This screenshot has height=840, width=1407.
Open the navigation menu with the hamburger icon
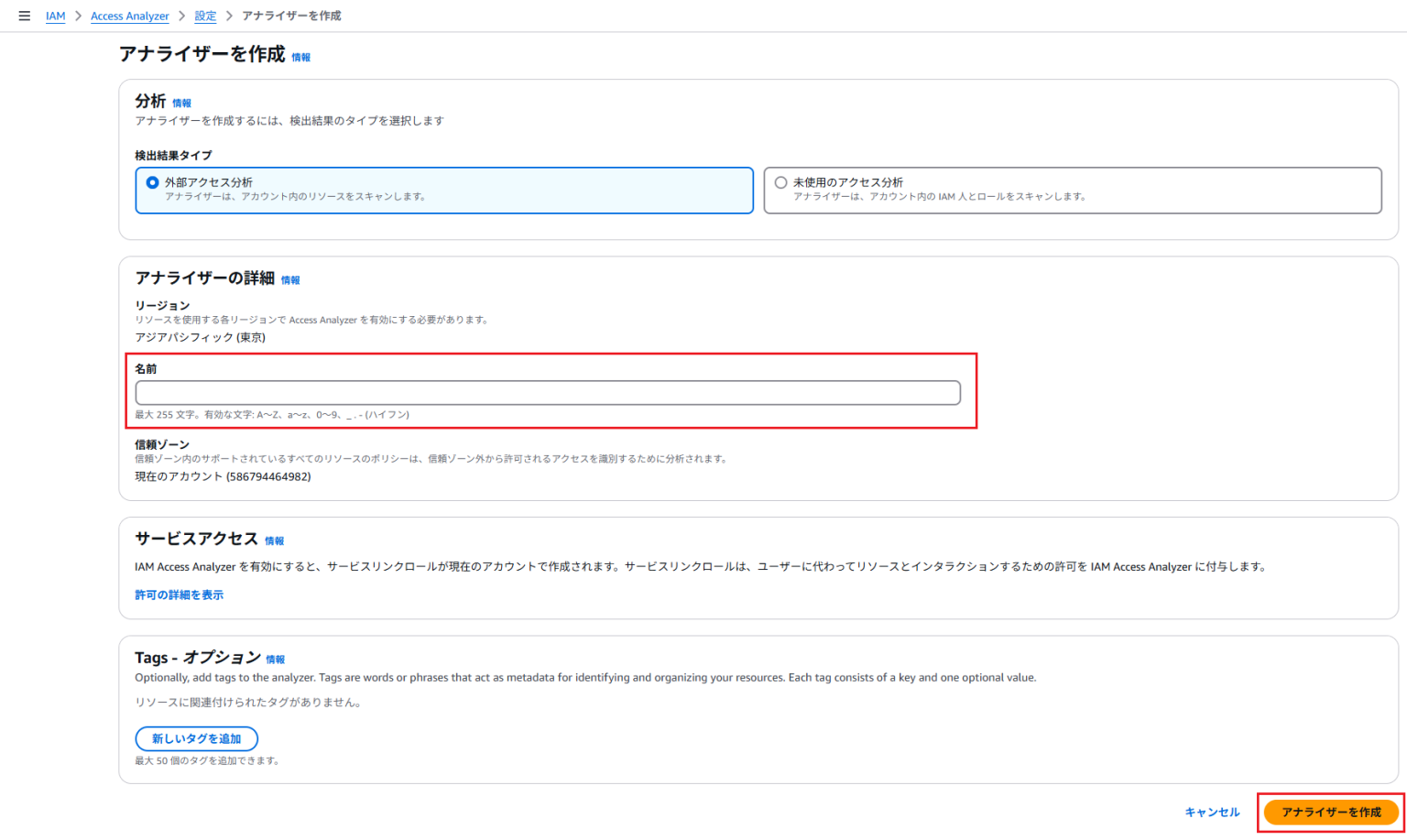[x=25, y=15]
